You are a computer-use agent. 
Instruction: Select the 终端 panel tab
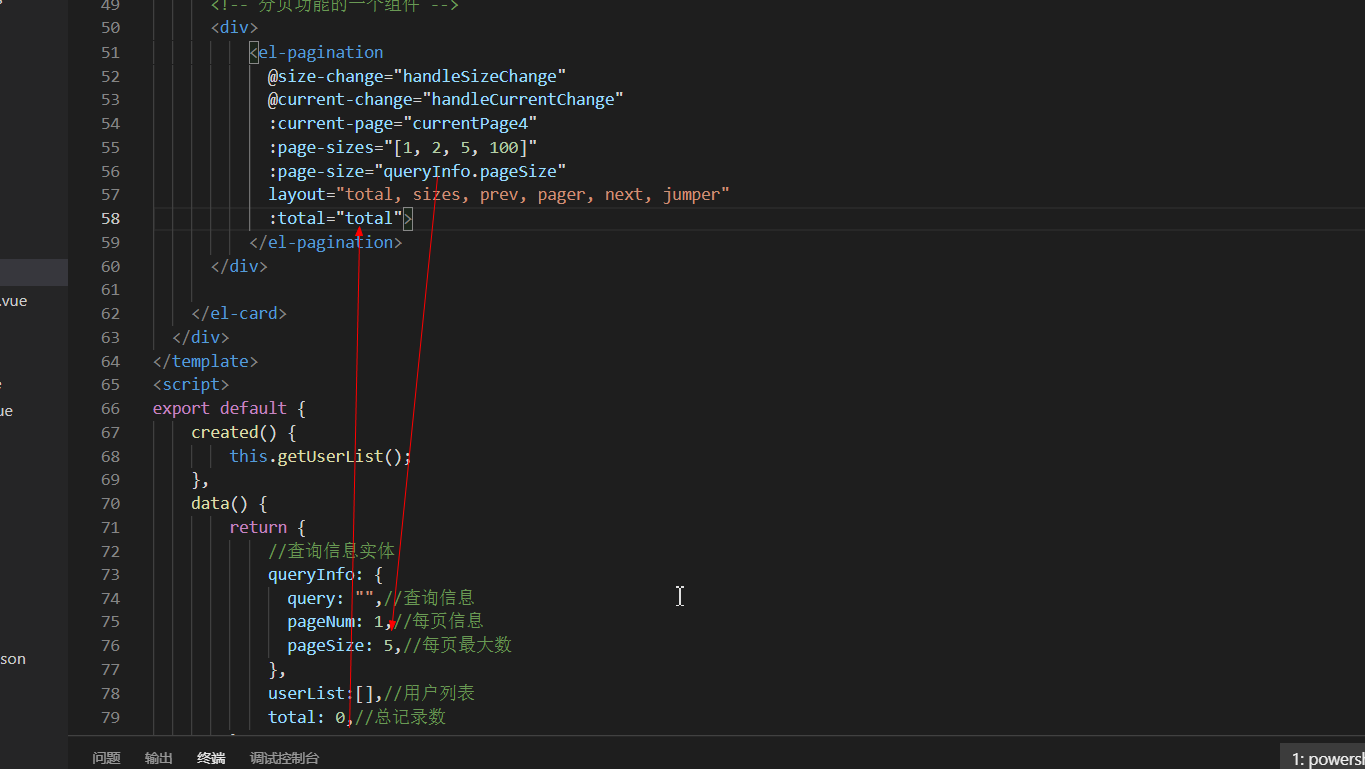[x=211, y=758]
